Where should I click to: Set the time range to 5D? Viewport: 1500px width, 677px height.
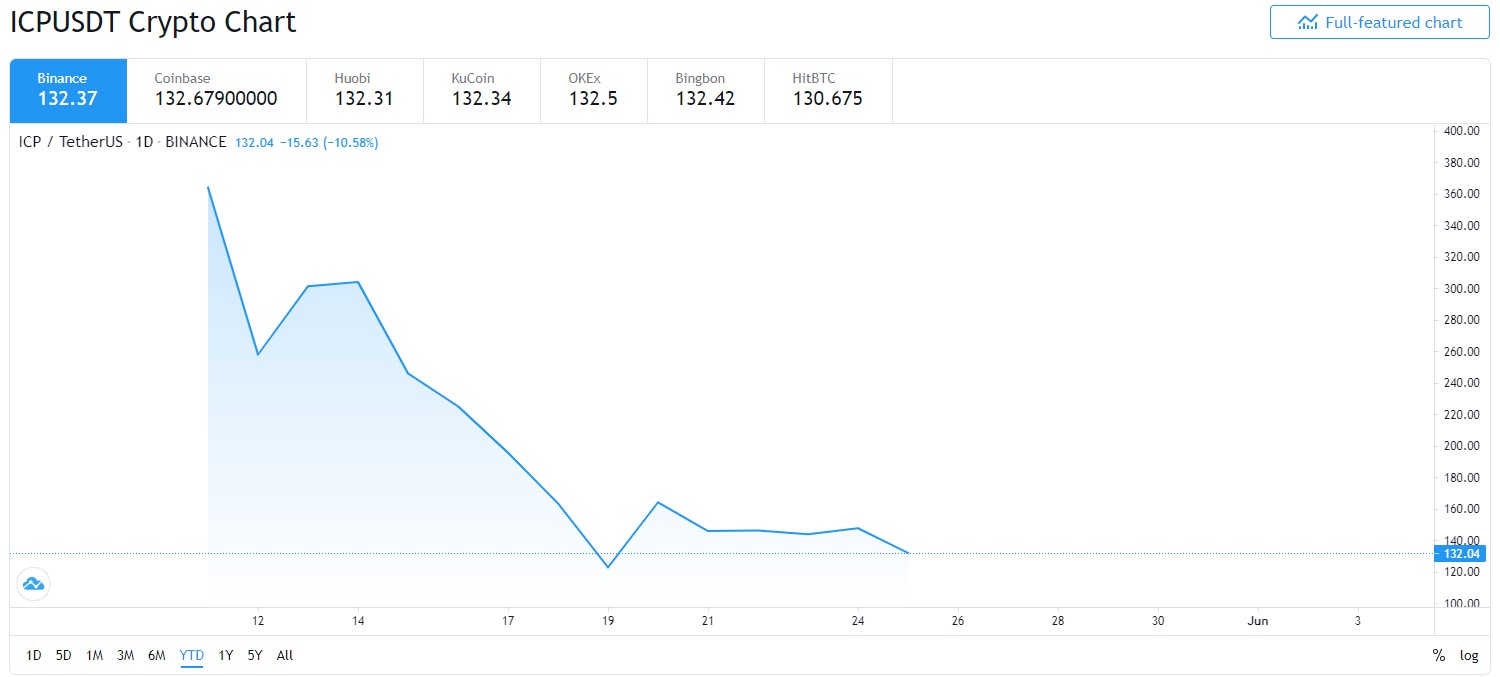click(x=64, y=656)
